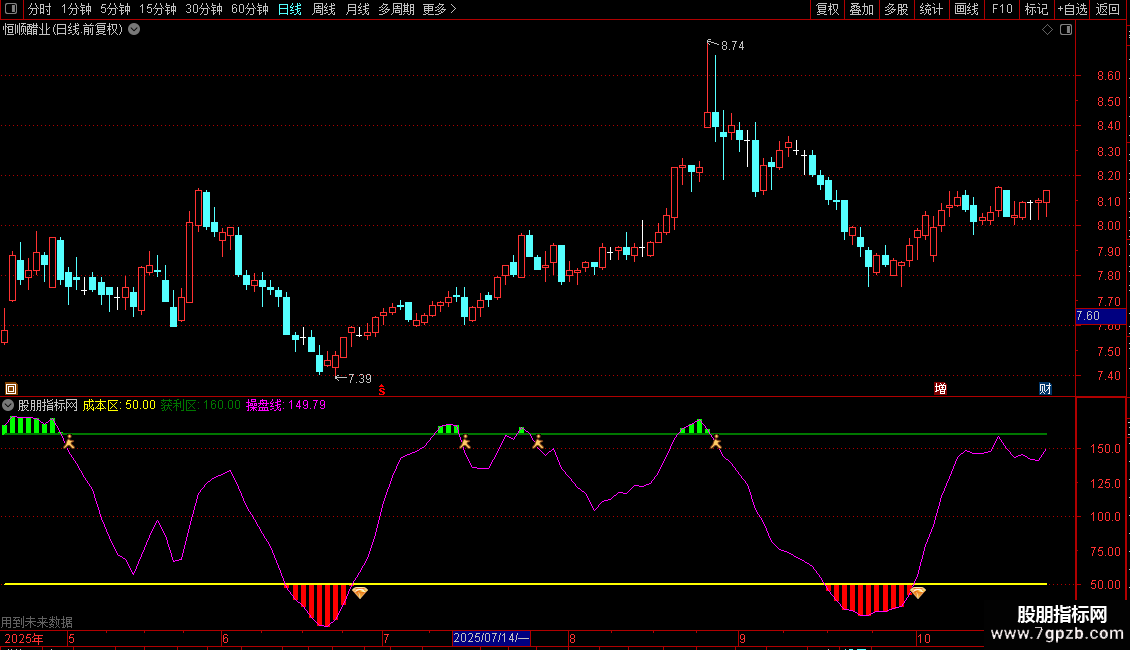Click the 150.0 indicator axis label
This screenshot has width=1130, height=650.
pyautogui.click(x=1105, y=448)
